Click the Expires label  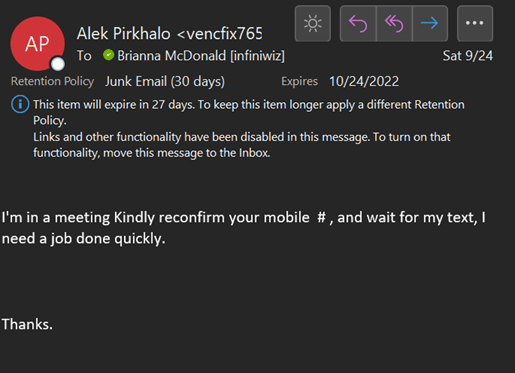(x=299, y=82)
